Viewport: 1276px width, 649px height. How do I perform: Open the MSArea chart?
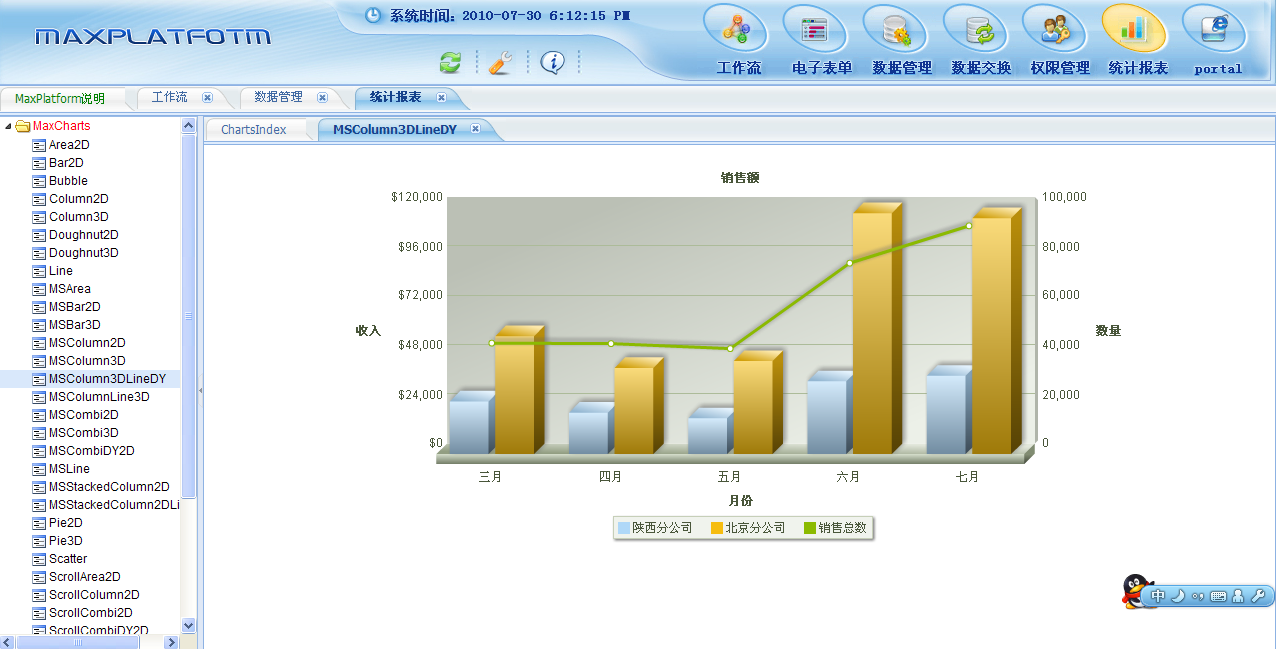click(70, 289)
